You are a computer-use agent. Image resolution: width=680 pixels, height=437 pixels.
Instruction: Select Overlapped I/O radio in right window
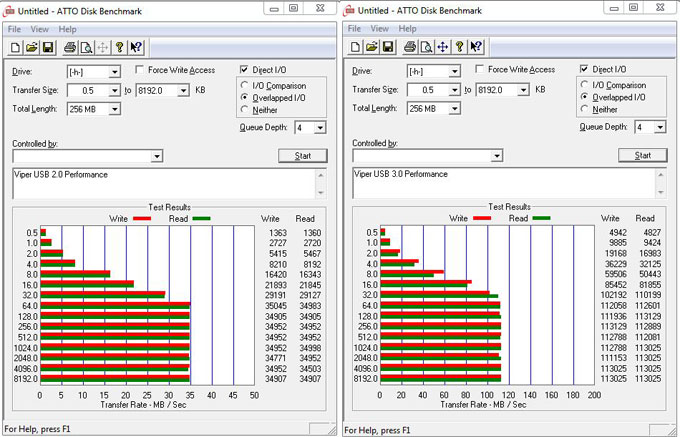pyautogui.click(x=584, y=97)
